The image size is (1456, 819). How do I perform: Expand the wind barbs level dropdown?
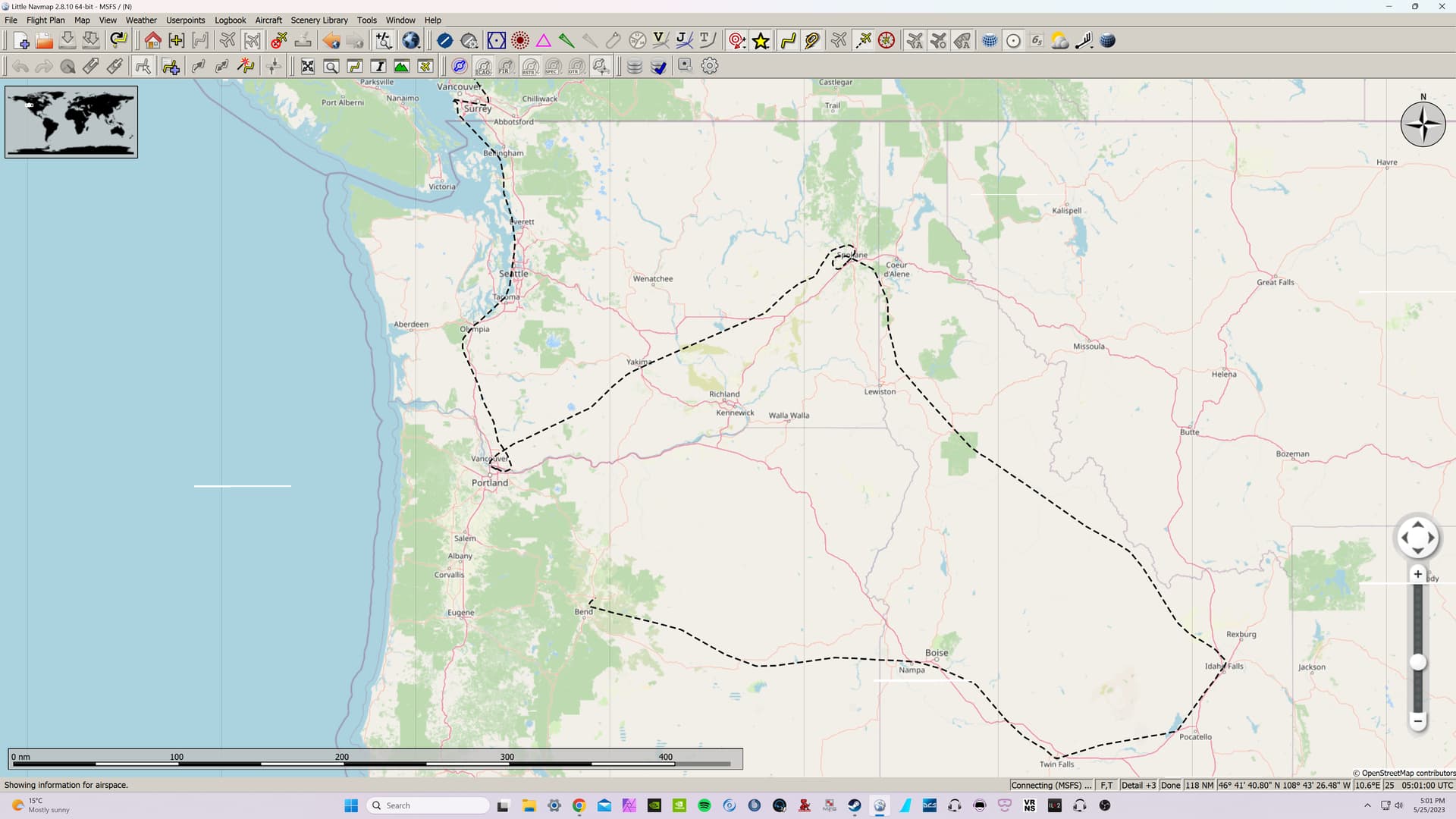pyautogui.click(x=1084, y=41)
